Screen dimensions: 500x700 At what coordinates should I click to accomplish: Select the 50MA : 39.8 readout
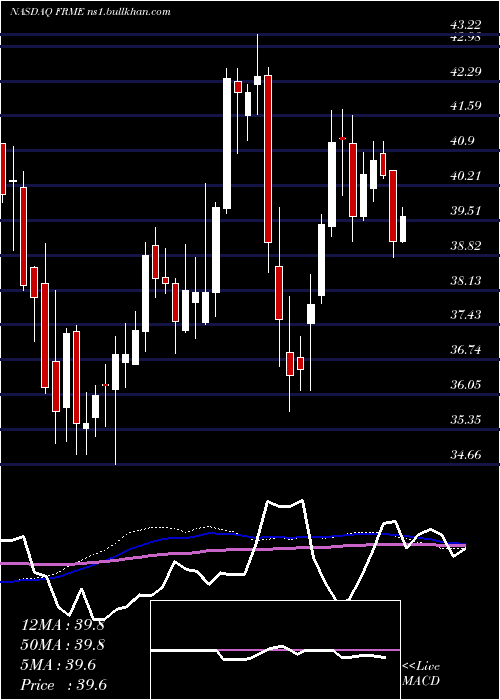pyautogui.click(x=62, y=645)
